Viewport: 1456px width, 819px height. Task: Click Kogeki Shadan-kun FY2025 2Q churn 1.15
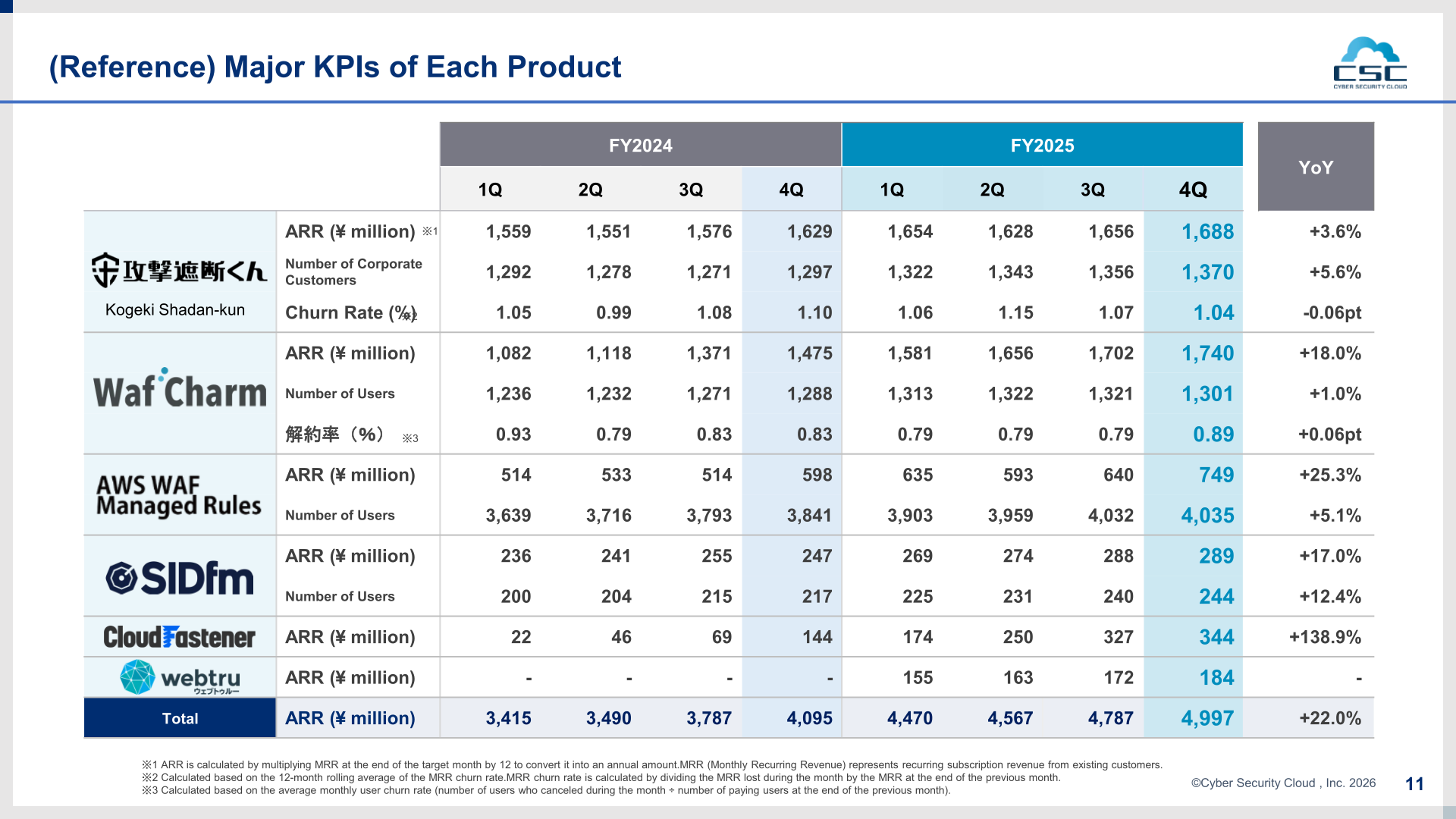coord(1015,312)
